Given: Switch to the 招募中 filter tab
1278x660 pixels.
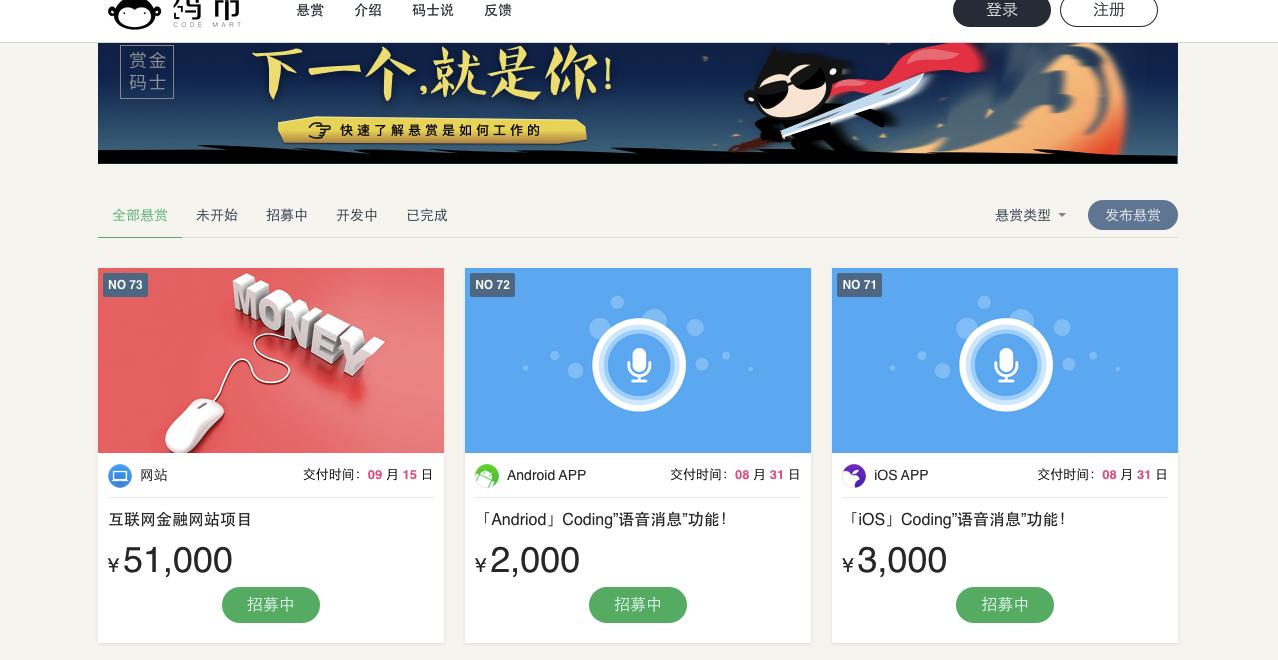Looking at the screenshot, I should (x=287, y=215).
